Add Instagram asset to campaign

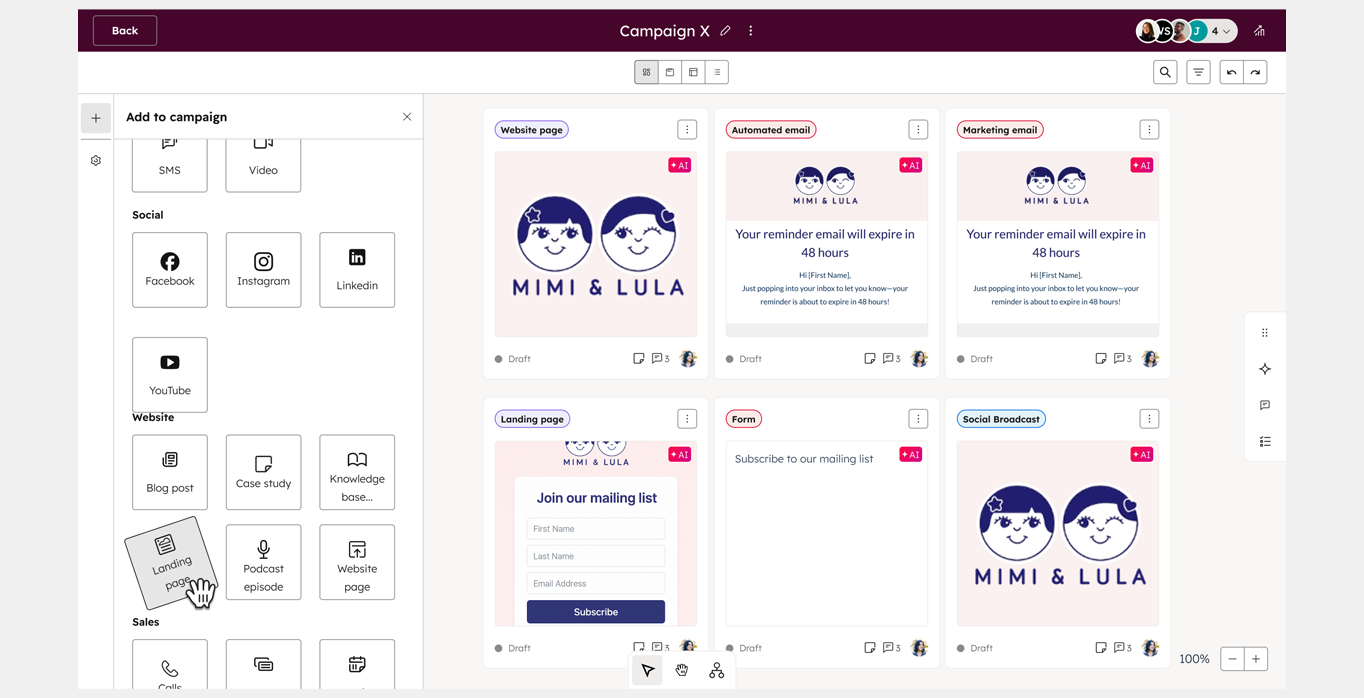click(263, 270)
